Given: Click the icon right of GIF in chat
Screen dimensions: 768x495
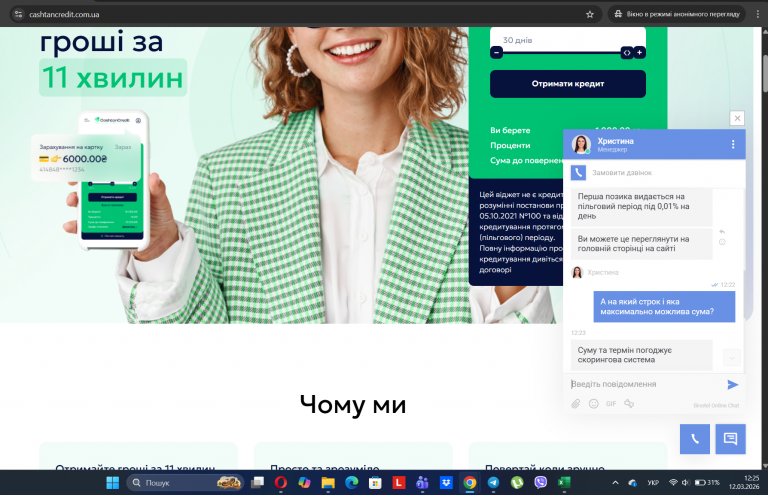Looking at the screenshot, I should (629, 404).
